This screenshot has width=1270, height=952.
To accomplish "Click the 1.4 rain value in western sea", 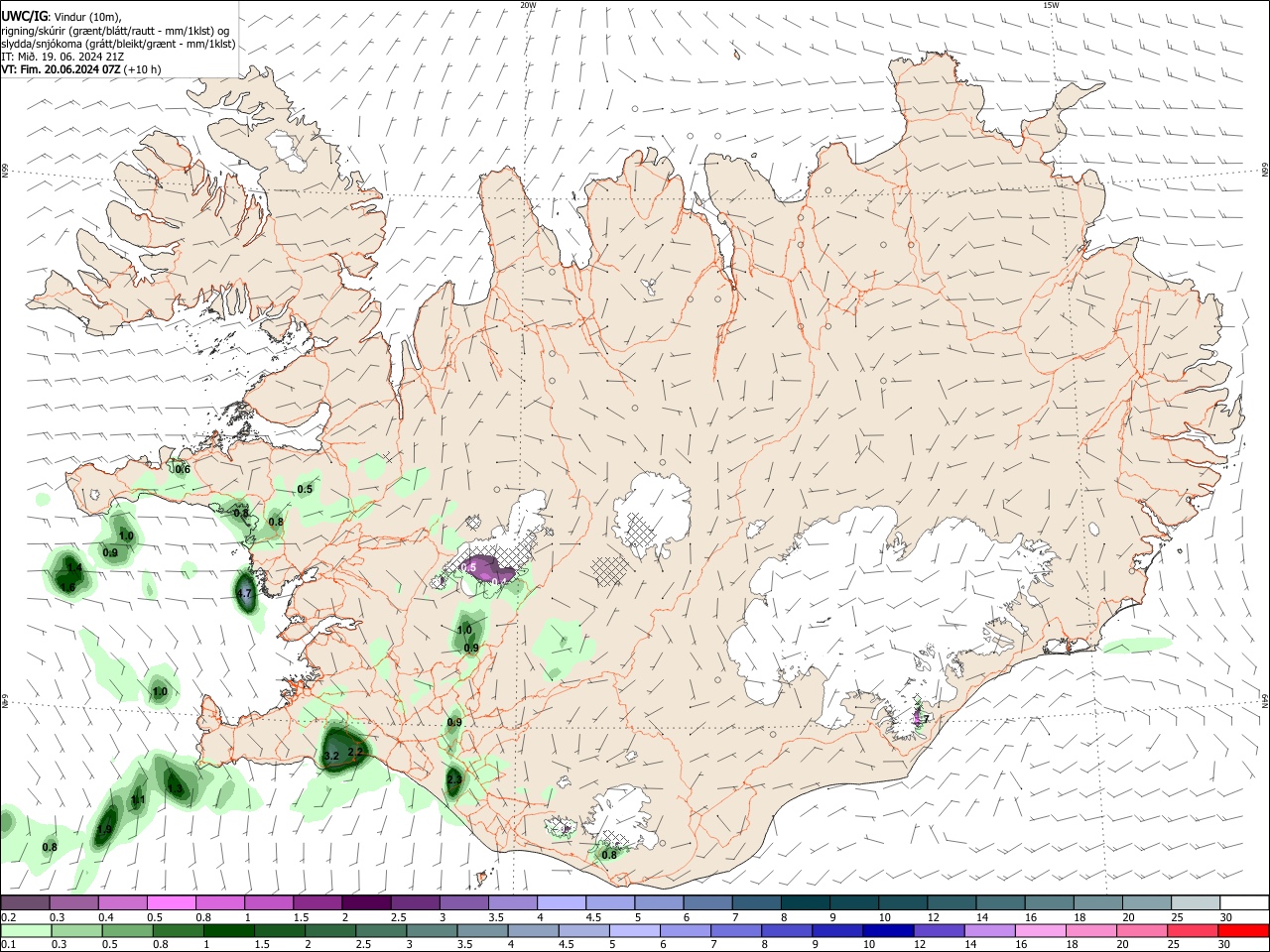I will tap(73, 567).
